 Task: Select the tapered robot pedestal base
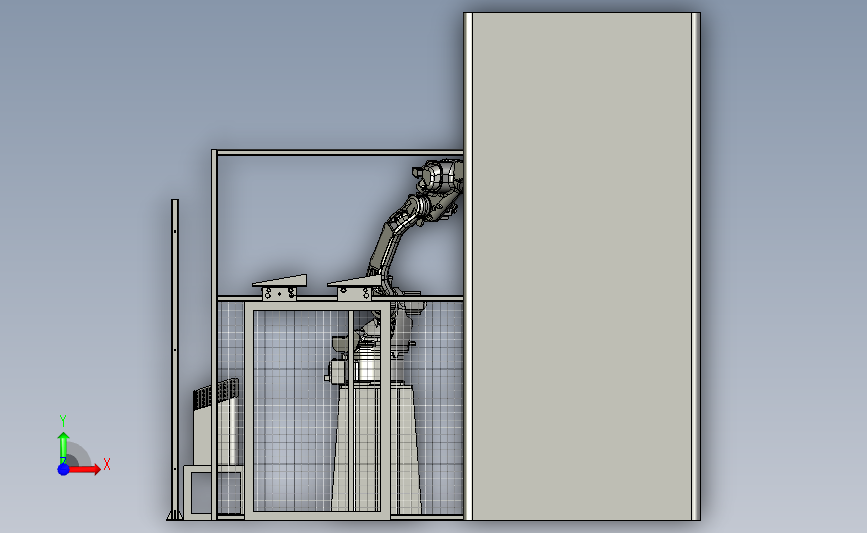[376, 448]
